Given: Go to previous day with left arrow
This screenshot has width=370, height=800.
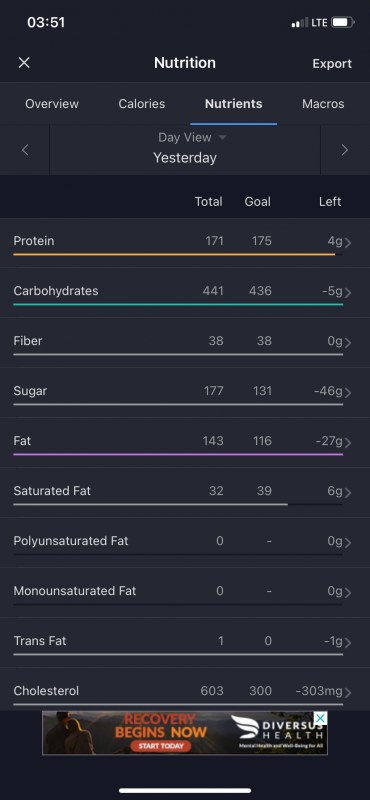Looking at the screenshot, I should (25, 150).
